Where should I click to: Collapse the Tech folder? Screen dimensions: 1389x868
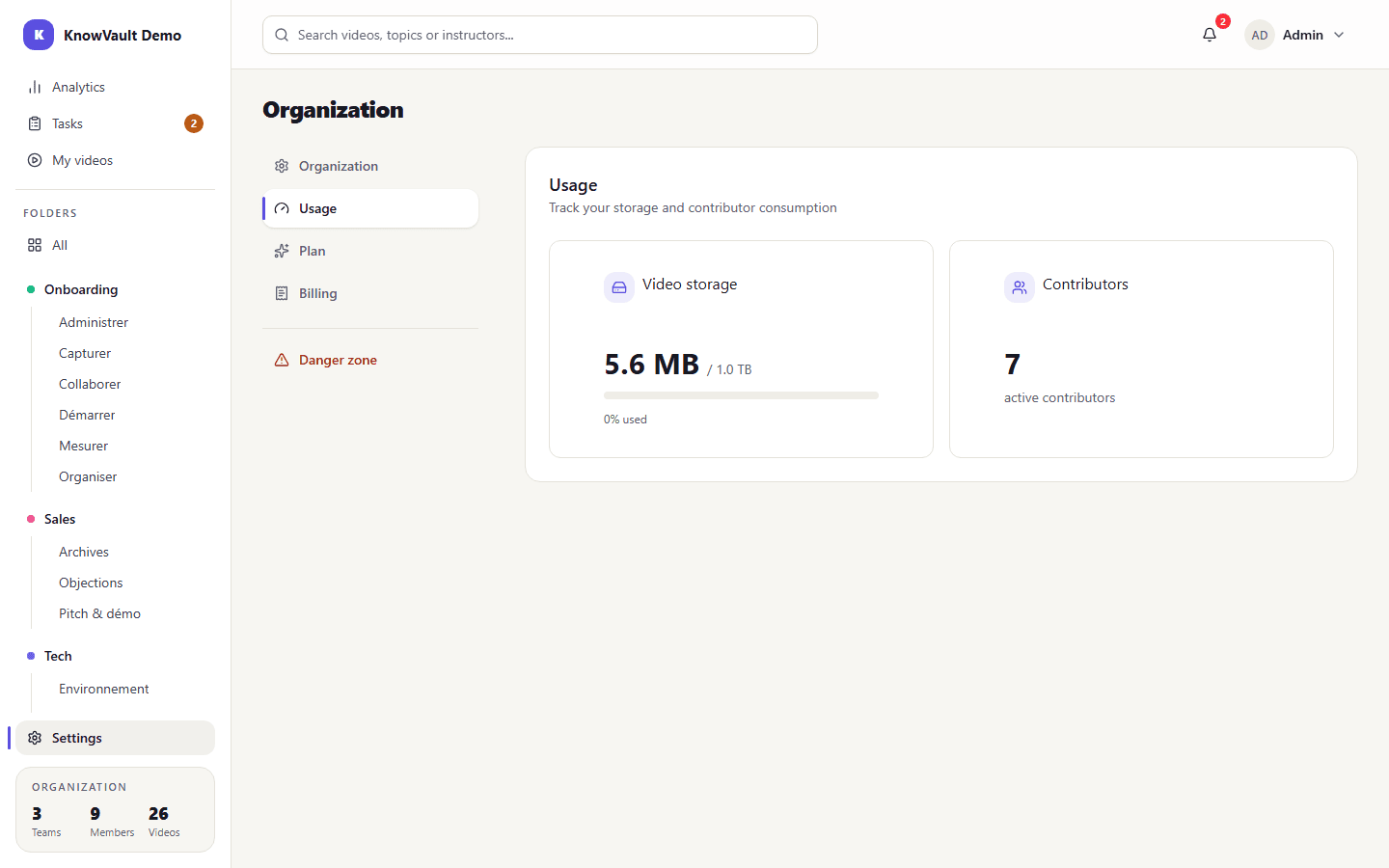[x=58, y=656]
